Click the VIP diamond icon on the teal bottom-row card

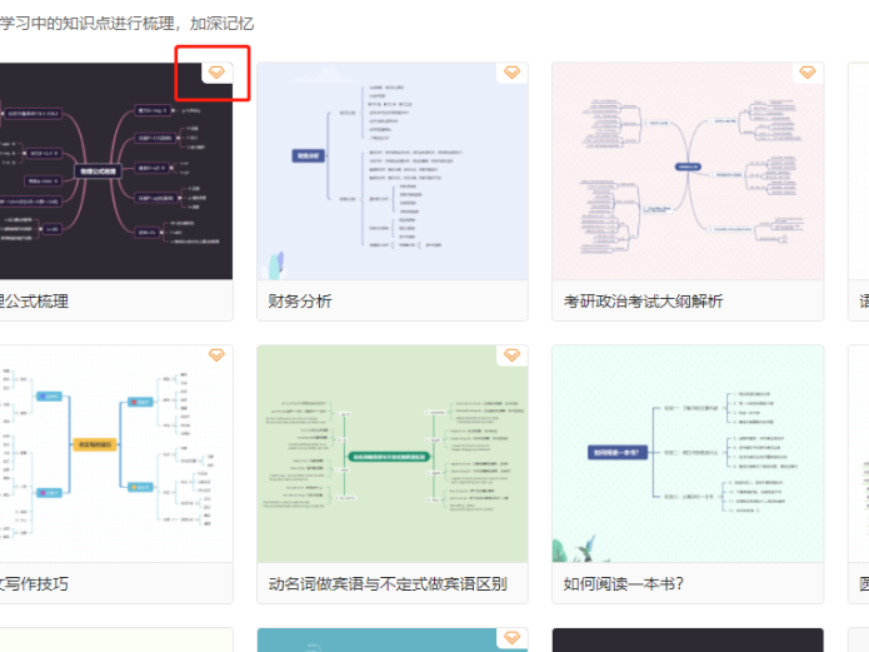click(x=512, y=638)
